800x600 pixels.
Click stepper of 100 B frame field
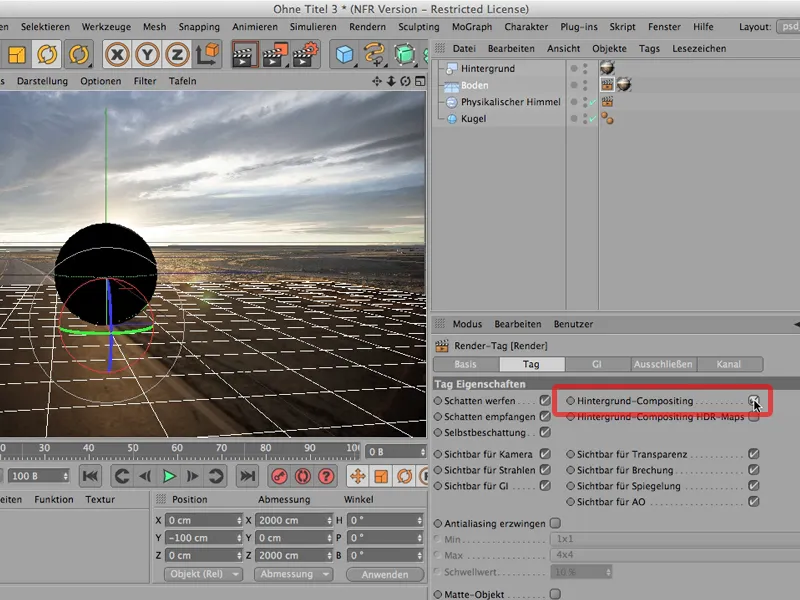pyautogui.click(x=66, y=476)
